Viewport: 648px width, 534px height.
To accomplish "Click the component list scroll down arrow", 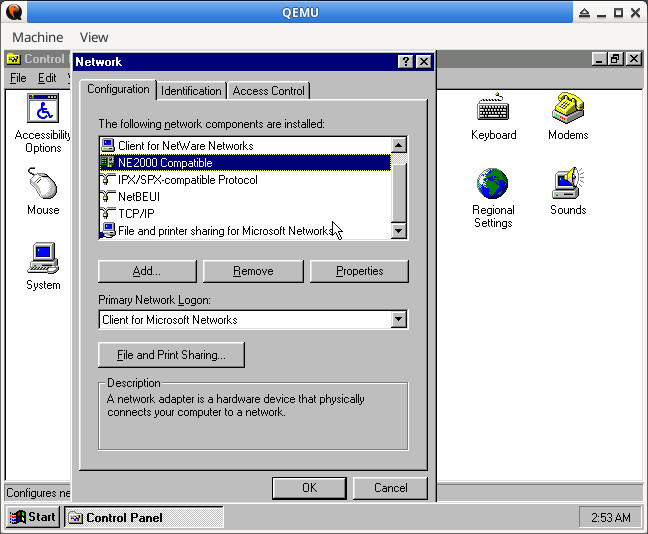I will [x=398, y=230].
